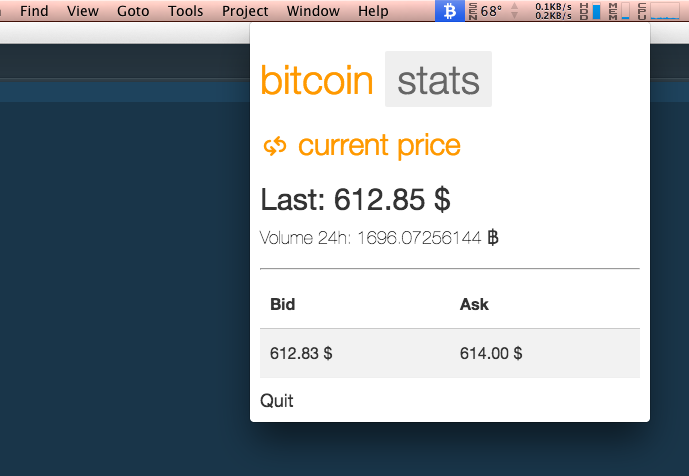This screenshot has width=689, height=476.
Task: Open the View menu
Action: pyautogui.click(x=83, y=11)
